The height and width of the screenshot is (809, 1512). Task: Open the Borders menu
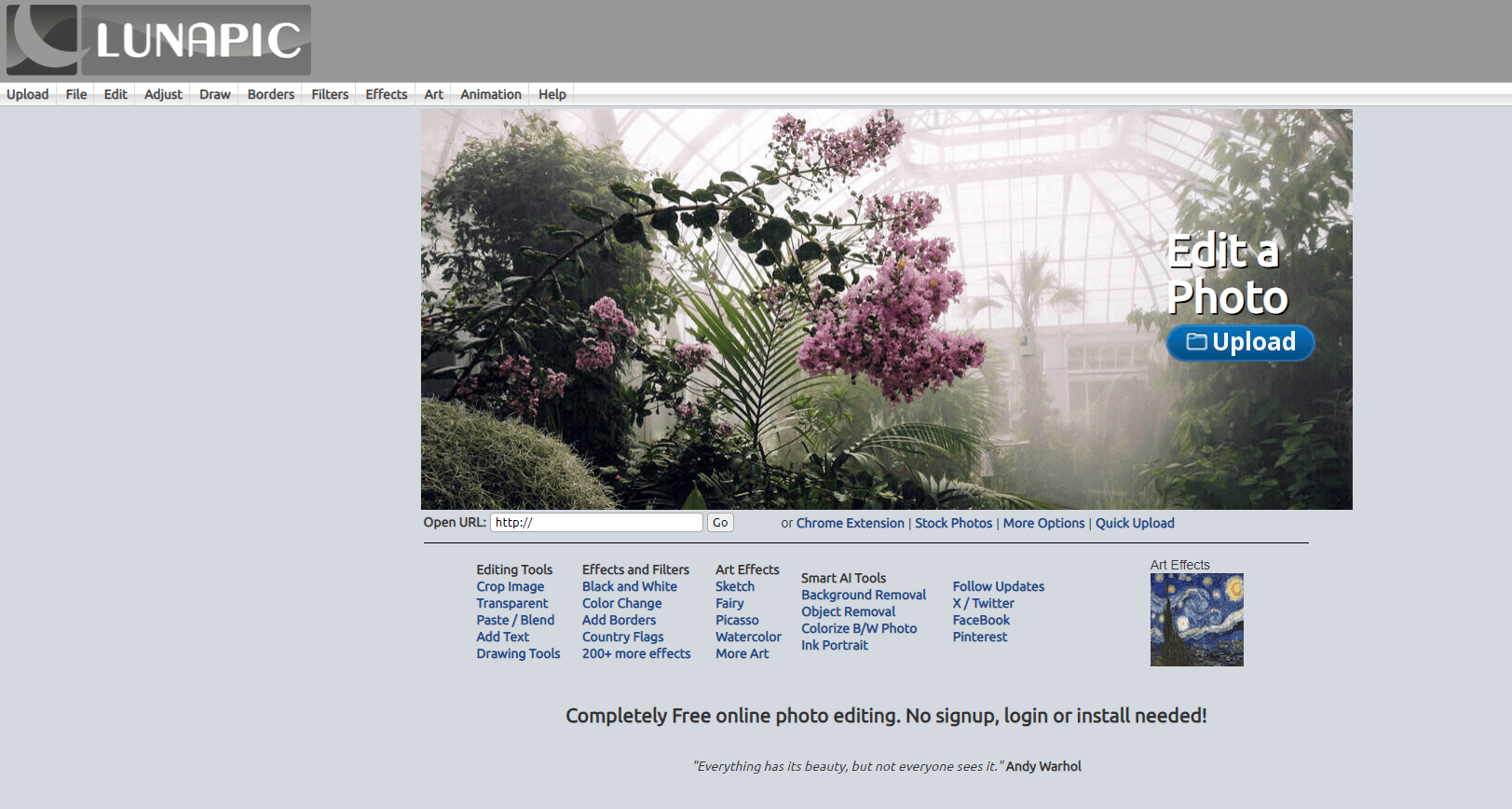(270, 94)
